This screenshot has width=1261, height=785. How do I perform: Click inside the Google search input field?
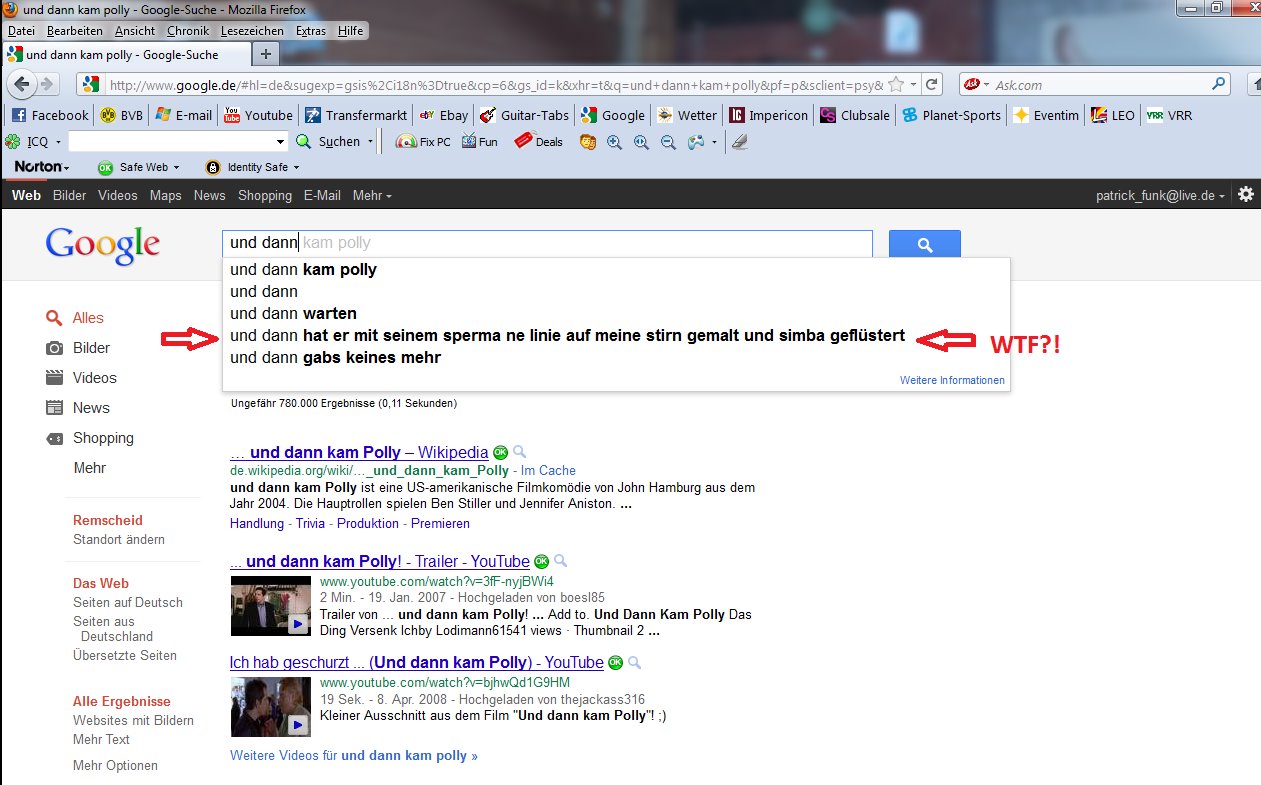point(547,243)
